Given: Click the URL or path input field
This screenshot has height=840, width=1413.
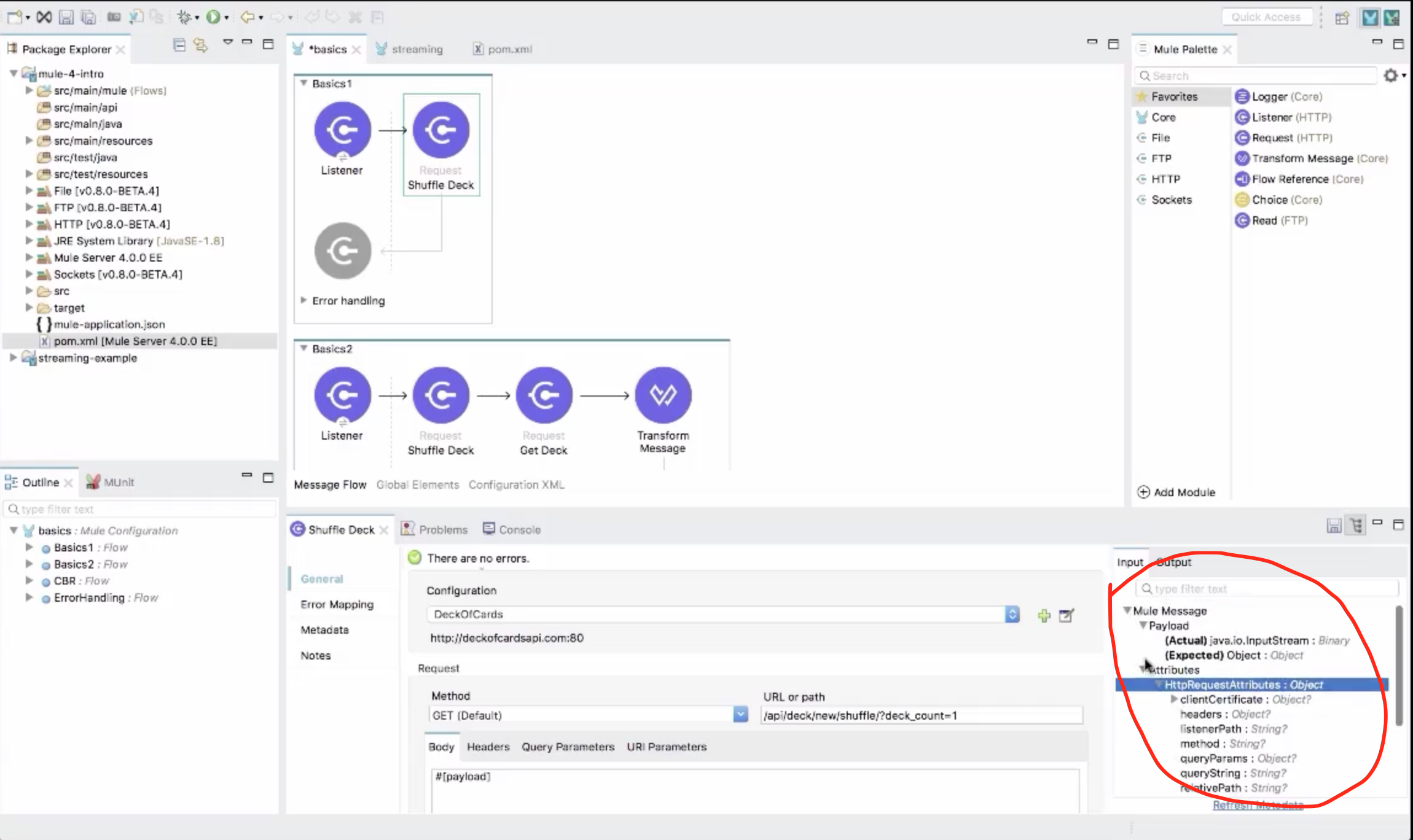Looking at the screenshot, I should click(x=920, y=715).
